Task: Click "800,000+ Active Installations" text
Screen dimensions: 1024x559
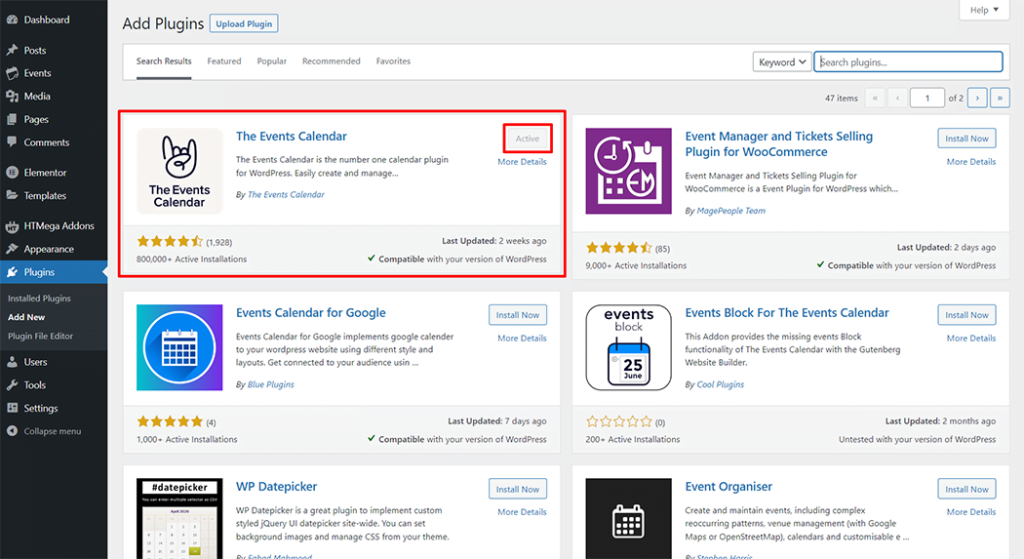Action: 191,259
